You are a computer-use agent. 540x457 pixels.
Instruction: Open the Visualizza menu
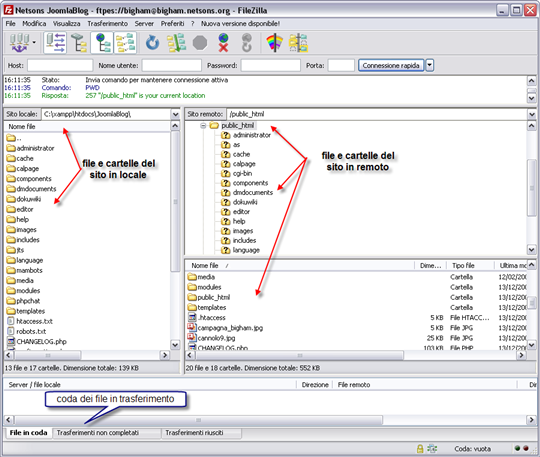66,23
